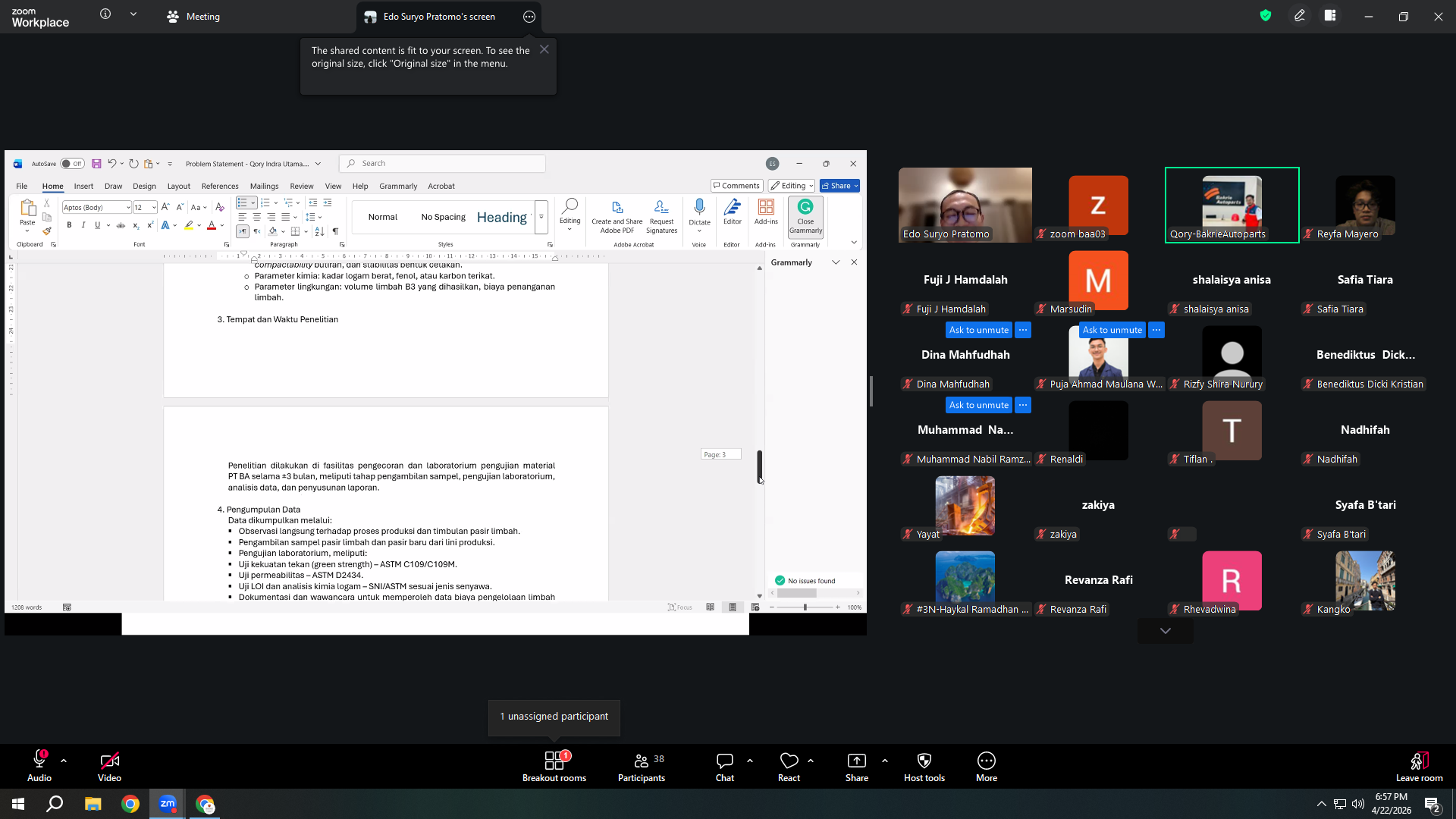The image size is (1456, 819).
Task: Toggle Subscript in Word ribbon
Action: click(x=136, y=225)
